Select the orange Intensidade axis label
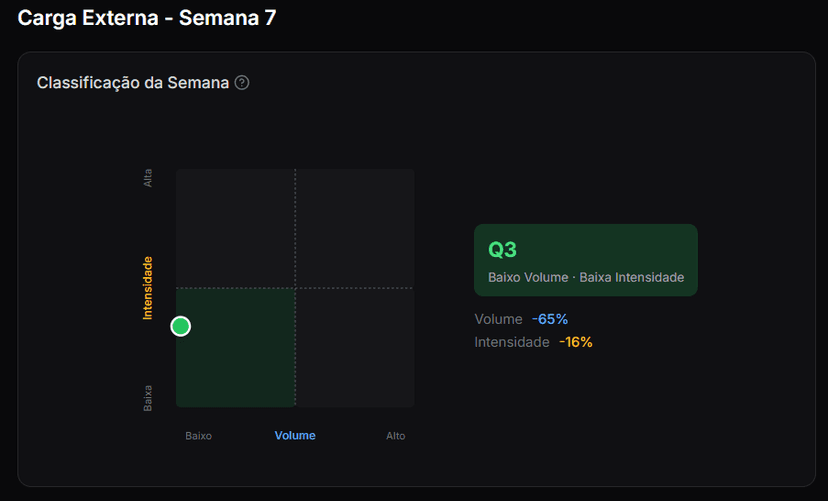828x501 pixels. 148,288
